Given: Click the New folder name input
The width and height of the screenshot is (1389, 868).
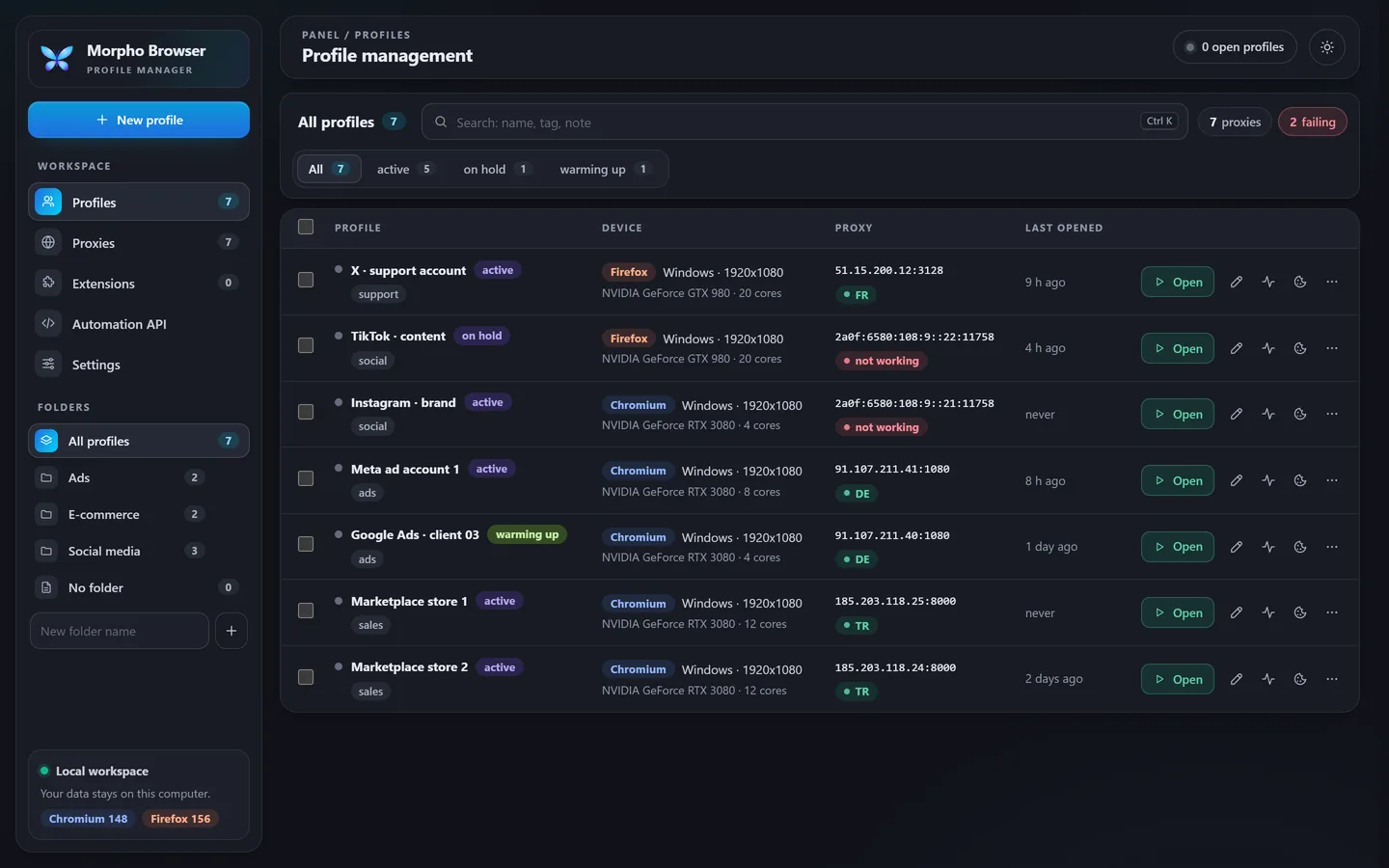Looking at the screenshot, I should point(120,631).
